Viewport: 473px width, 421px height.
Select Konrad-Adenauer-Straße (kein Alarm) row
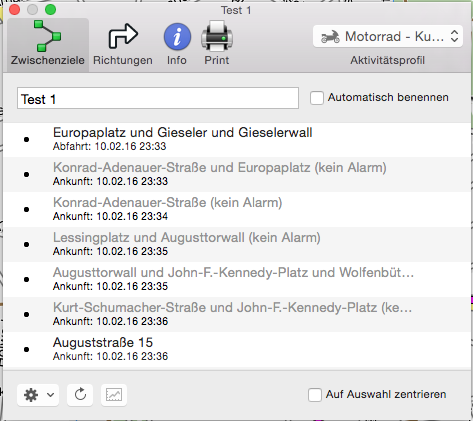point(237,209)
